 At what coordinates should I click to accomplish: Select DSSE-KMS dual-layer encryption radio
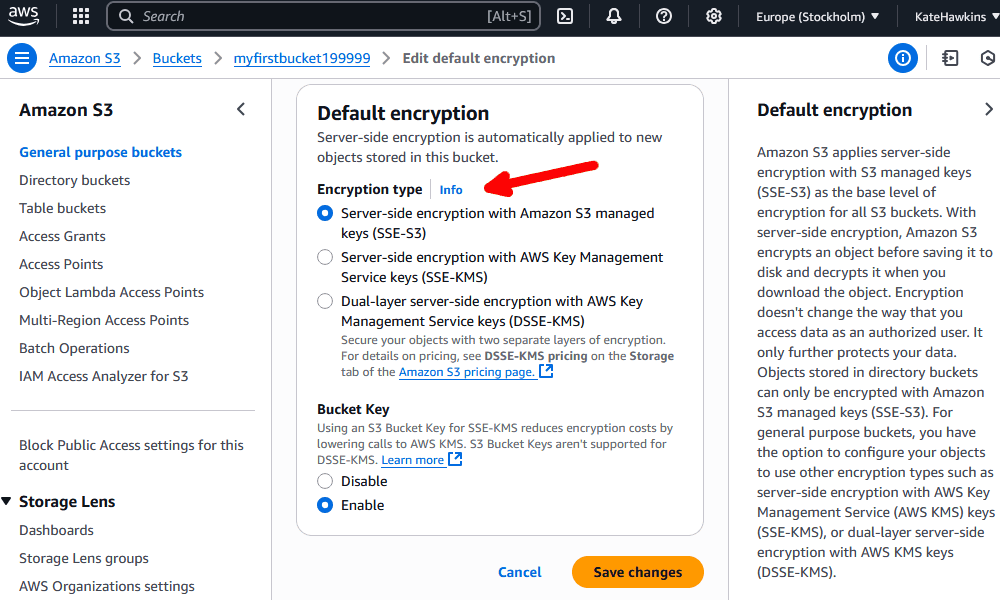coord(325,301)
